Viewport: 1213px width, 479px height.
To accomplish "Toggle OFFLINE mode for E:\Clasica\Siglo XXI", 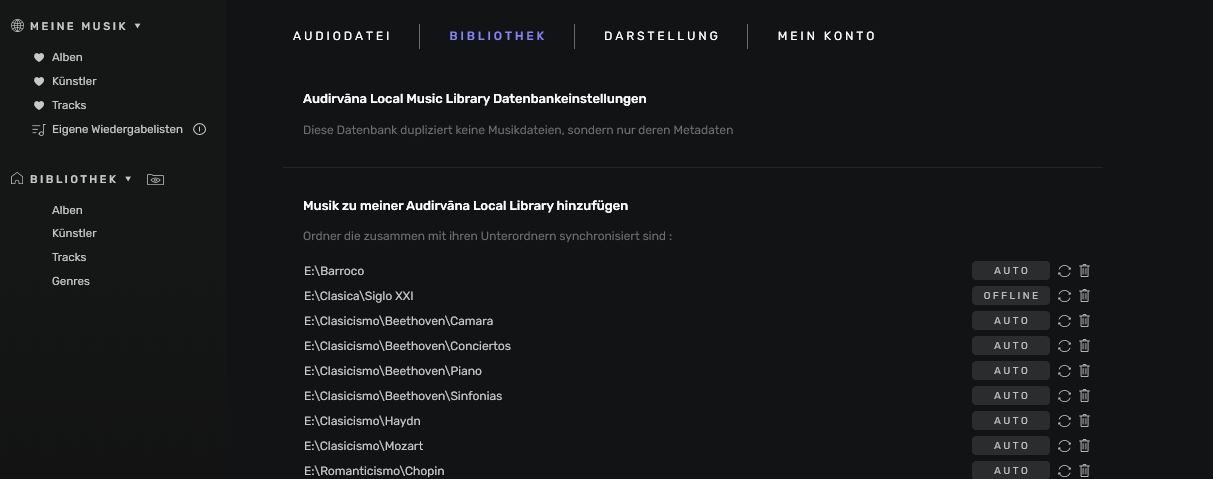I will click(1011, 296).
